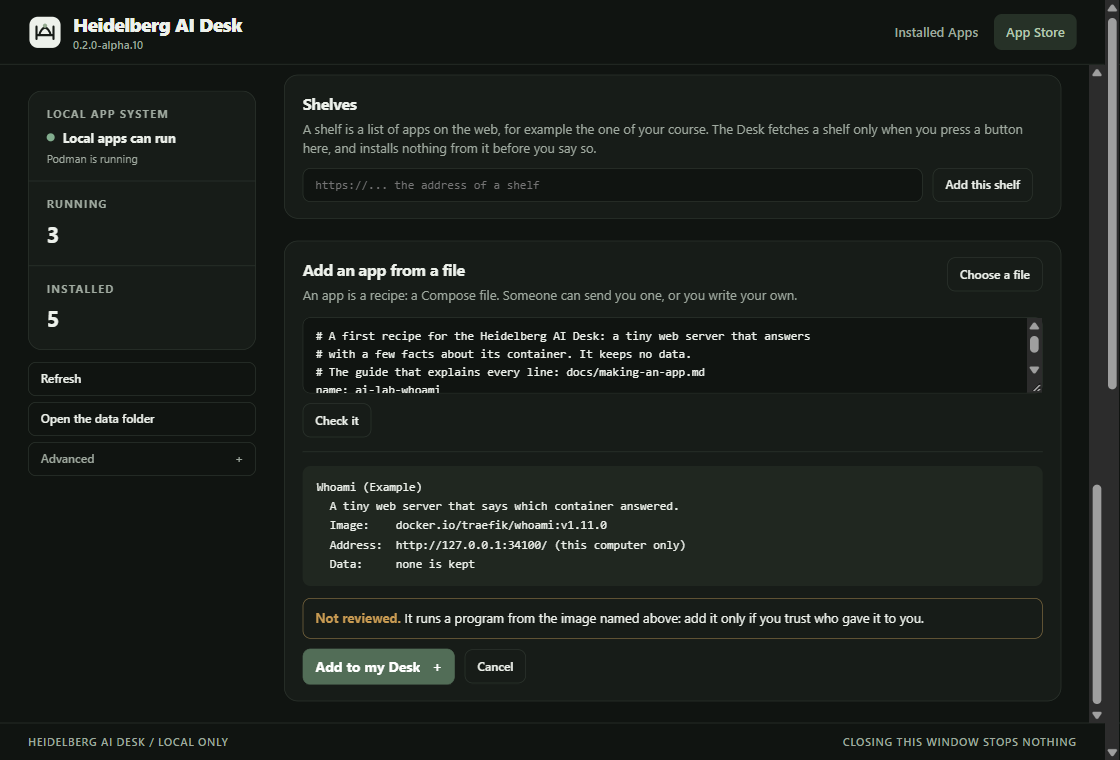Add Whoami to my Desk
Image resolution: width=1120 pixels, height=760 pixels.
click(379, 666)
